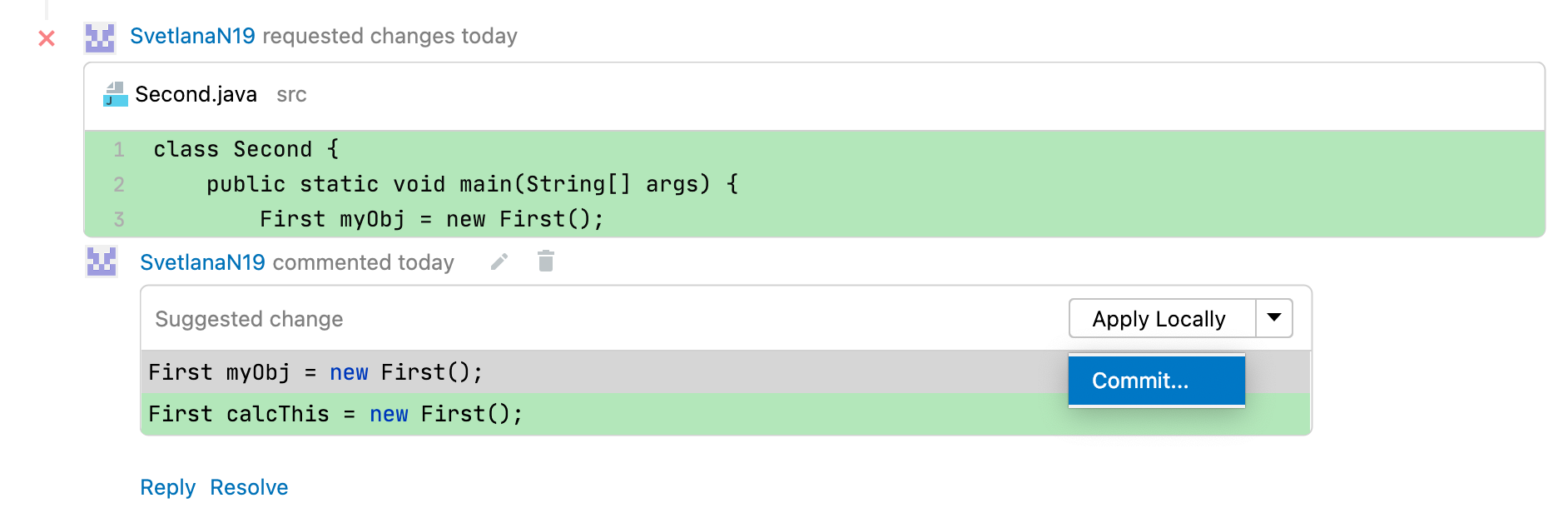The image size is (1568, 508).
Task: Click line 3 First myObj code
Action: [x=431, y=219]
